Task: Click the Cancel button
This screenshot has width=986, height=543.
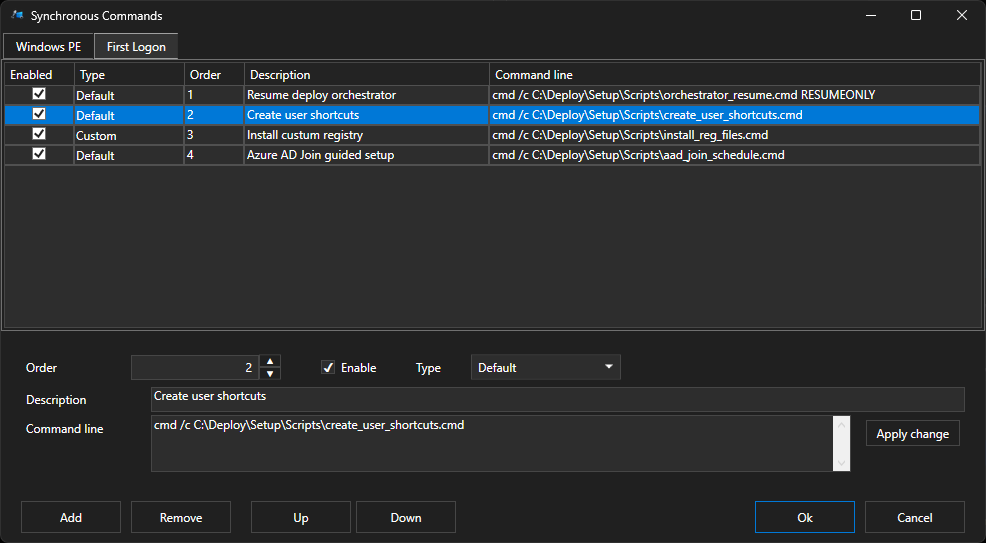Action: tap(914, 517)
